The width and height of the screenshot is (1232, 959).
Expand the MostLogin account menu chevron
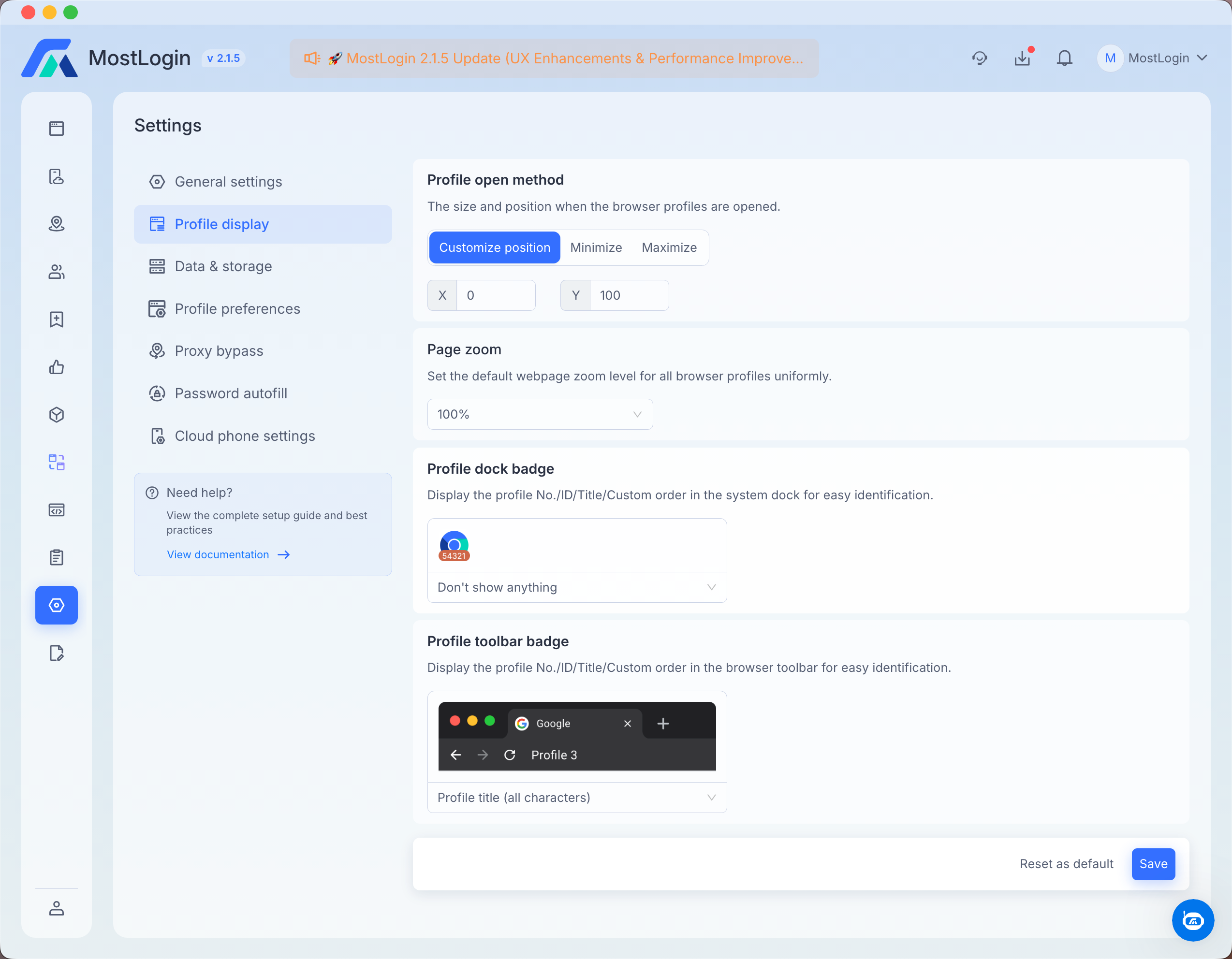tap(1202, 58)
